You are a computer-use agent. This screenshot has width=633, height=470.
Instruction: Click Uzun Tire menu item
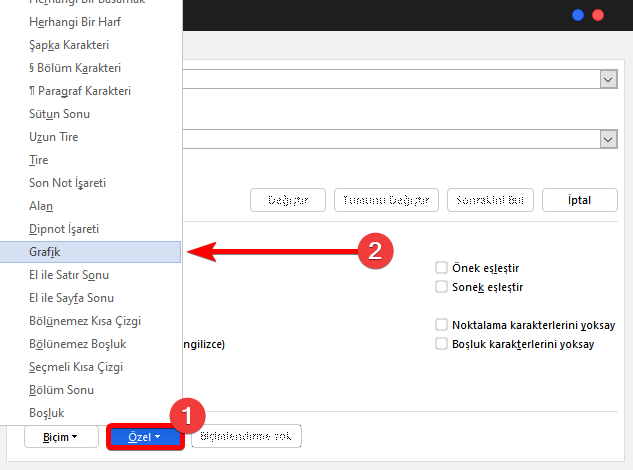(54, 137)
